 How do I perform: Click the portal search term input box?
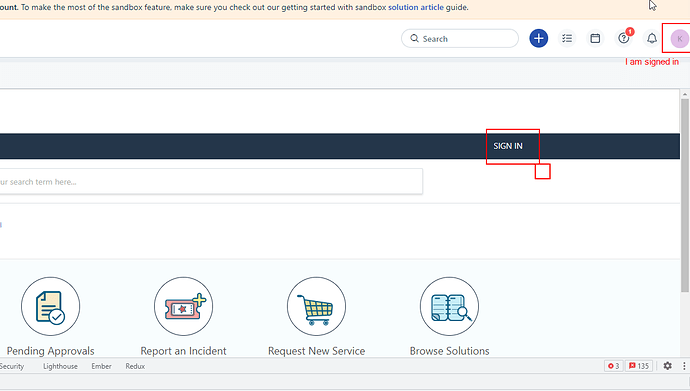tap(211, 182)
